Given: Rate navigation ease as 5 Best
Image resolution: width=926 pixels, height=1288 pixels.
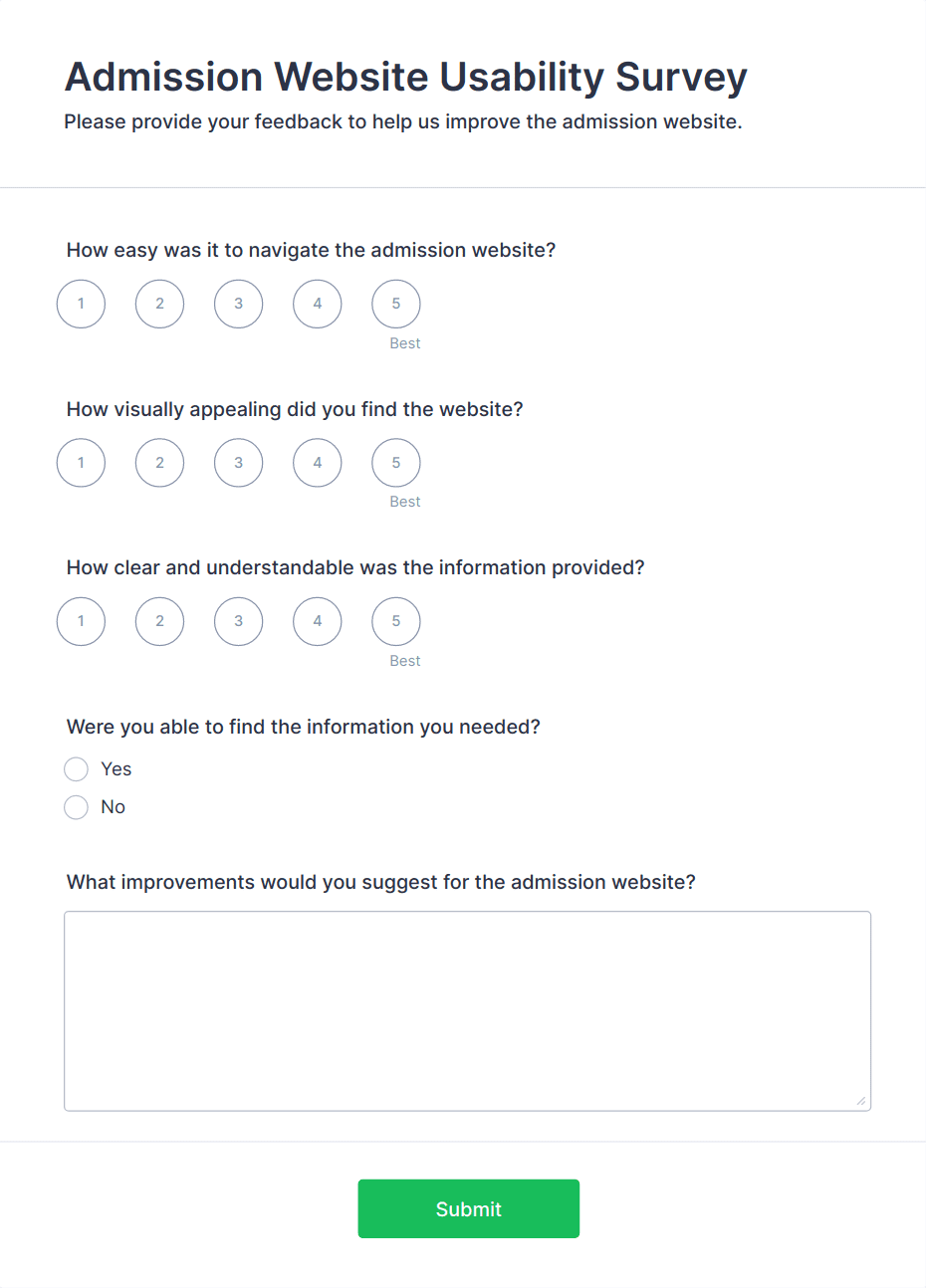Looking at the screenshot, I should coord(395,304).
